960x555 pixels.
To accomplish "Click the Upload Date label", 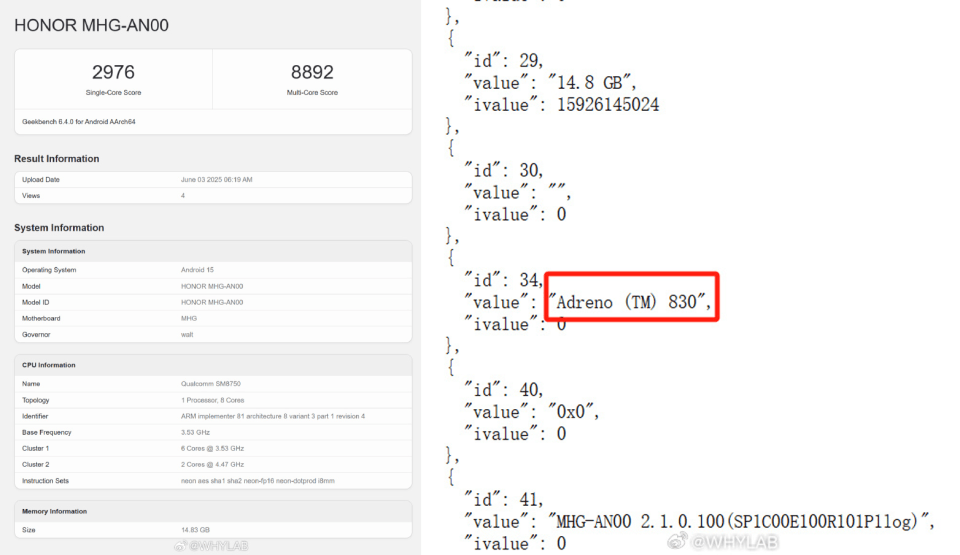I will pos(41,179).
